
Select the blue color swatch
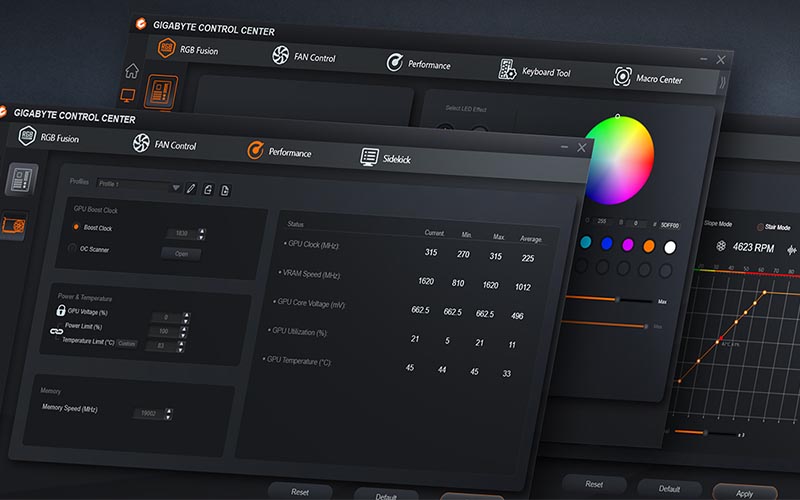coord(607,243)
